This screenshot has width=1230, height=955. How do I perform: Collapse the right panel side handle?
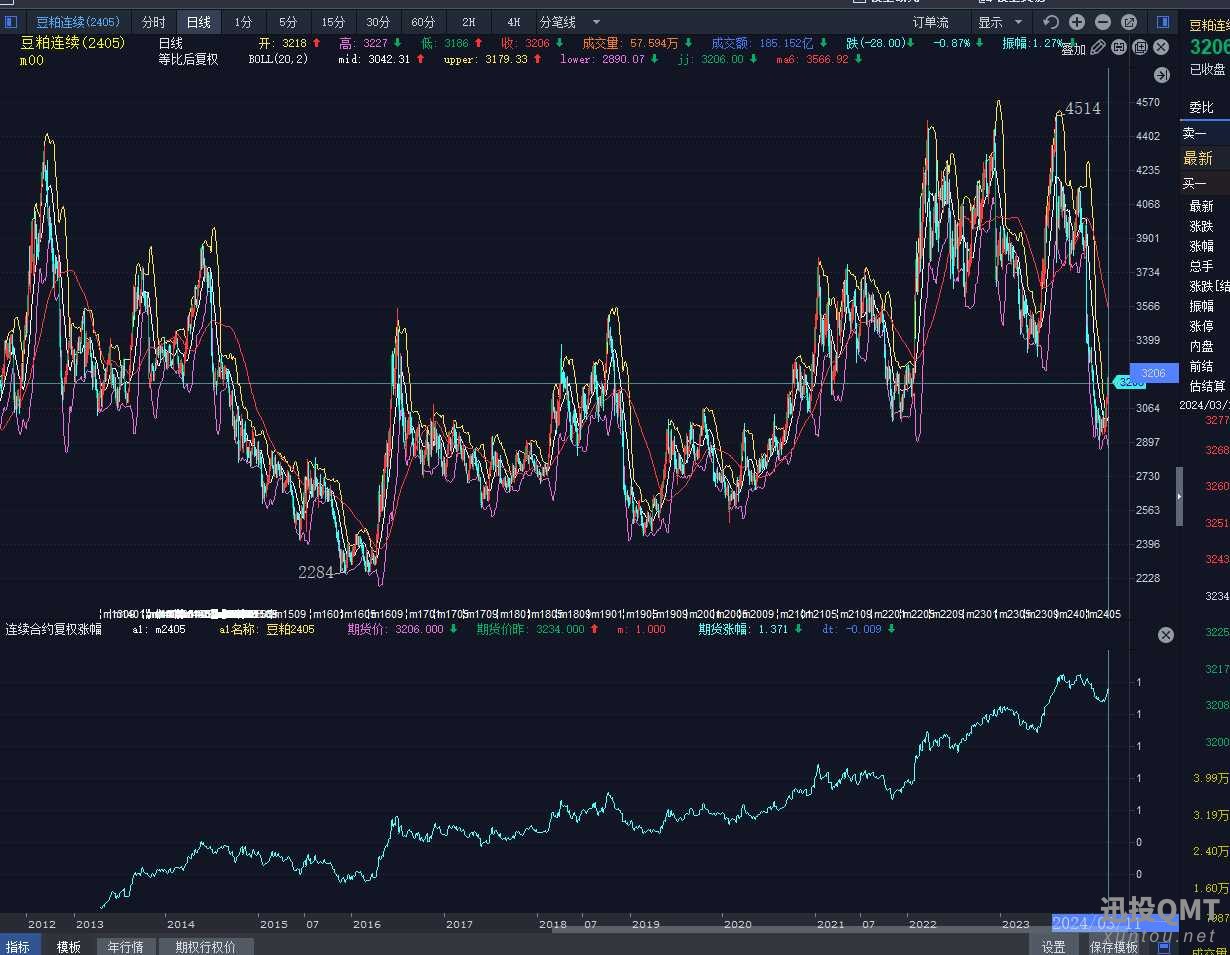[1179, 496]
